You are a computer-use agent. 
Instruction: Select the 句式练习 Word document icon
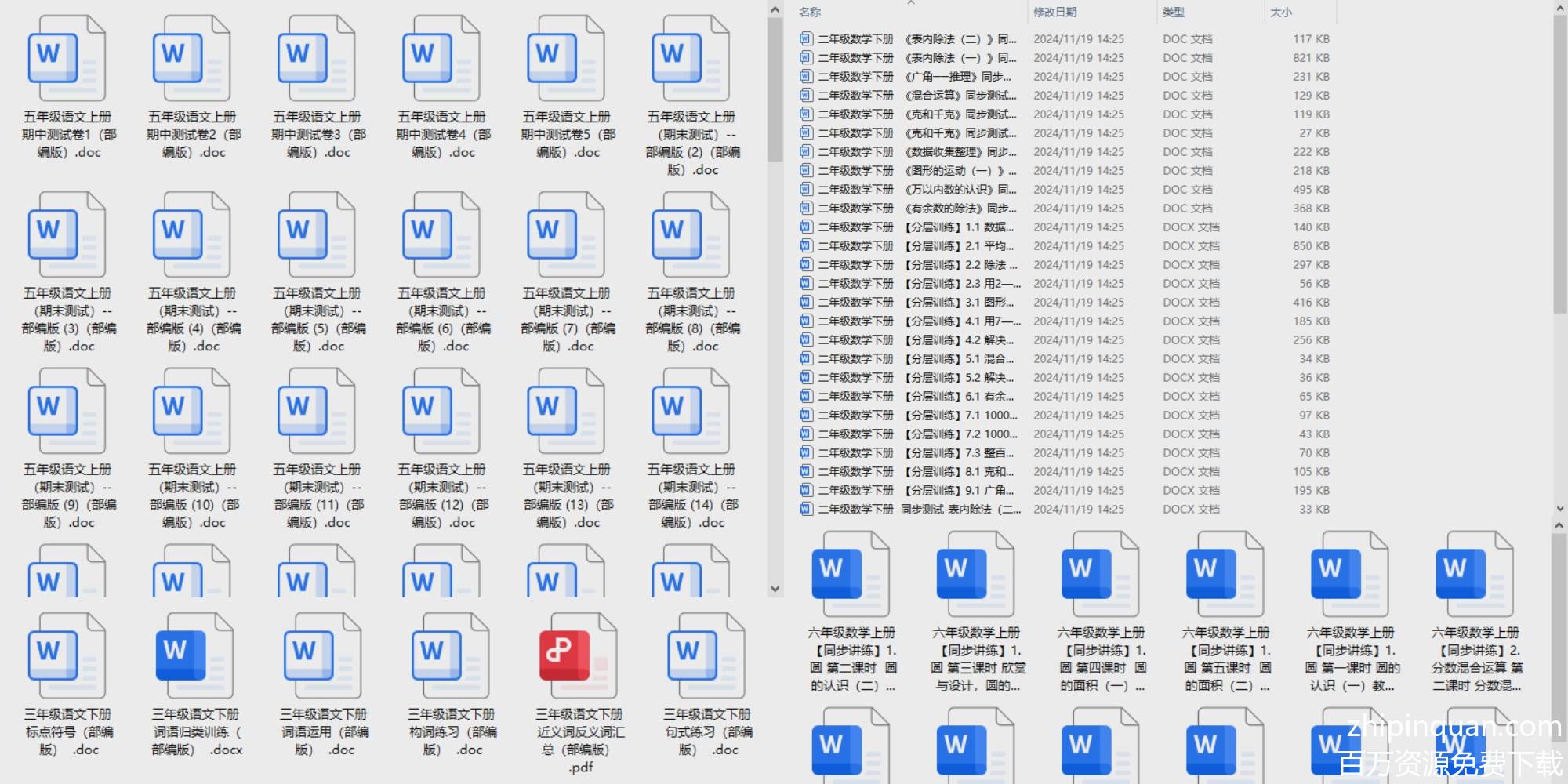pyautogui.click(x=706, y=655)
